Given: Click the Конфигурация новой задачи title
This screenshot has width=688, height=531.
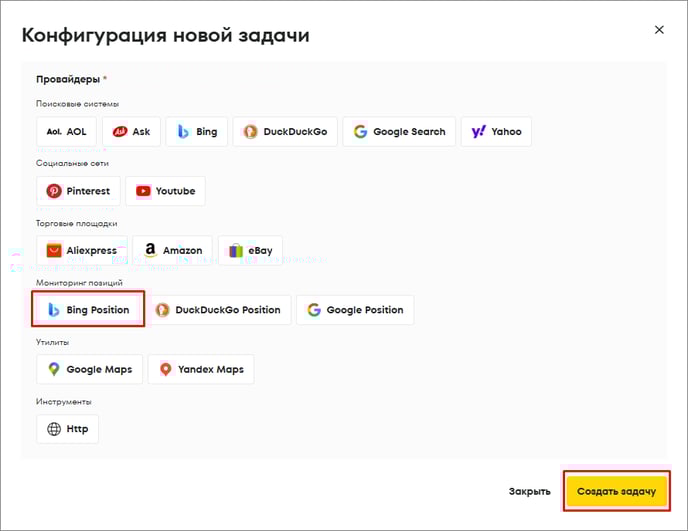Looking at the screenshot, I should tap(165, 36).
